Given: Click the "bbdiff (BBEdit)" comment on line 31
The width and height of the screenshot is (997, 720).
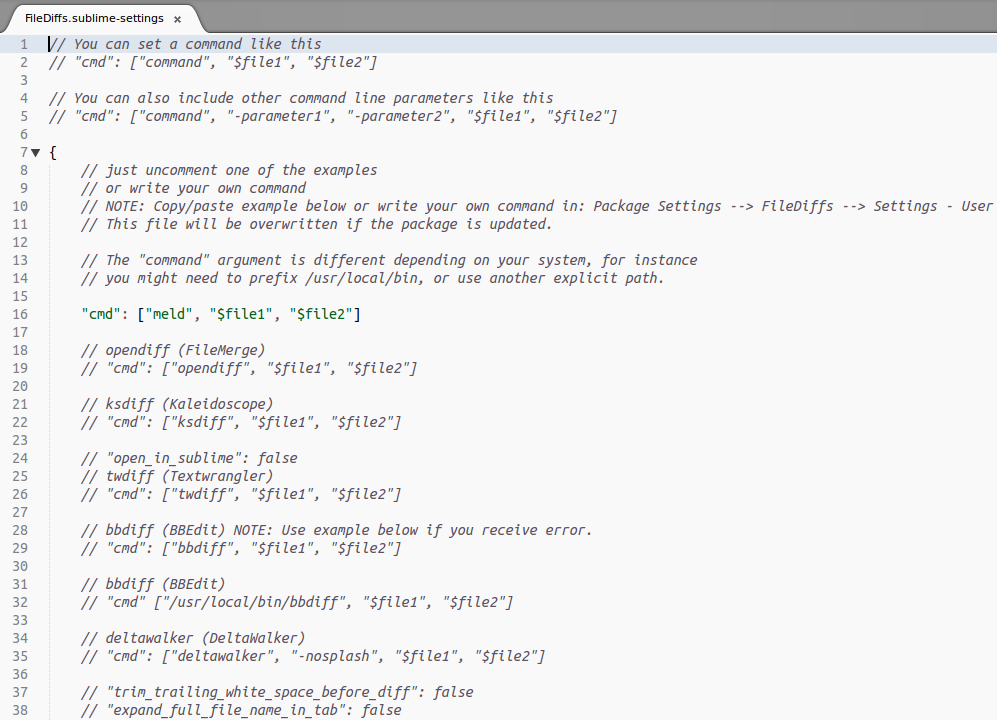Looking at the screenshot, I should tap(153, 584).
